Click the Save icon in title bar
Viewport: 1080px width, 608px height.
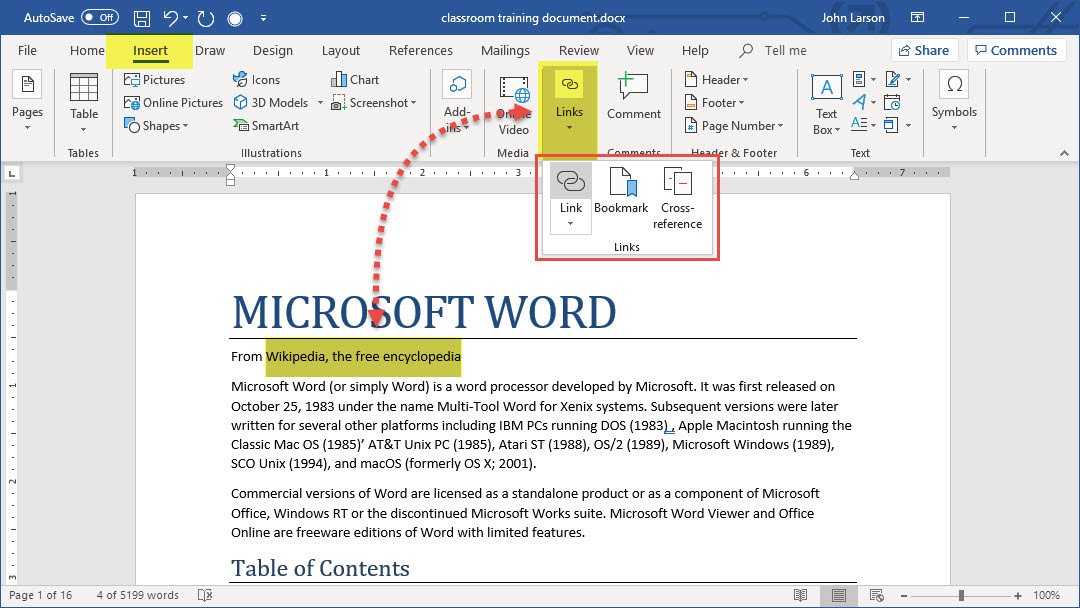pos(142,18)
